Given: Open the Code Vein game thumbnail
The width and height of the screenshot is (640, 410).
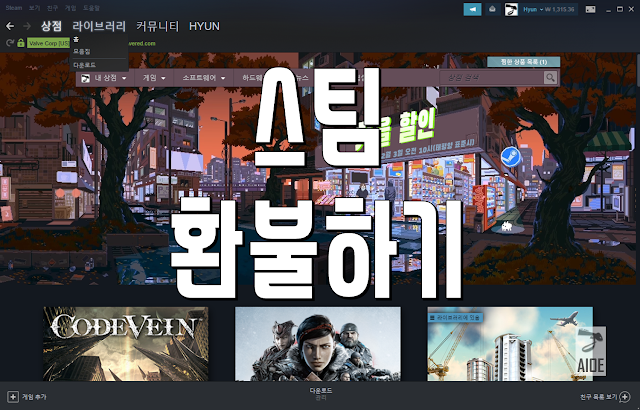Looking at the screenshot, I should (126, 344).
